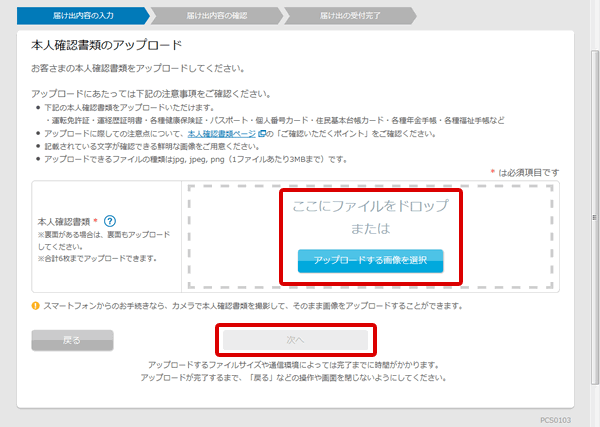Click the red asterisk in は必須項目です legend
This screenshot has width=600, height=427.
(492, 172)
